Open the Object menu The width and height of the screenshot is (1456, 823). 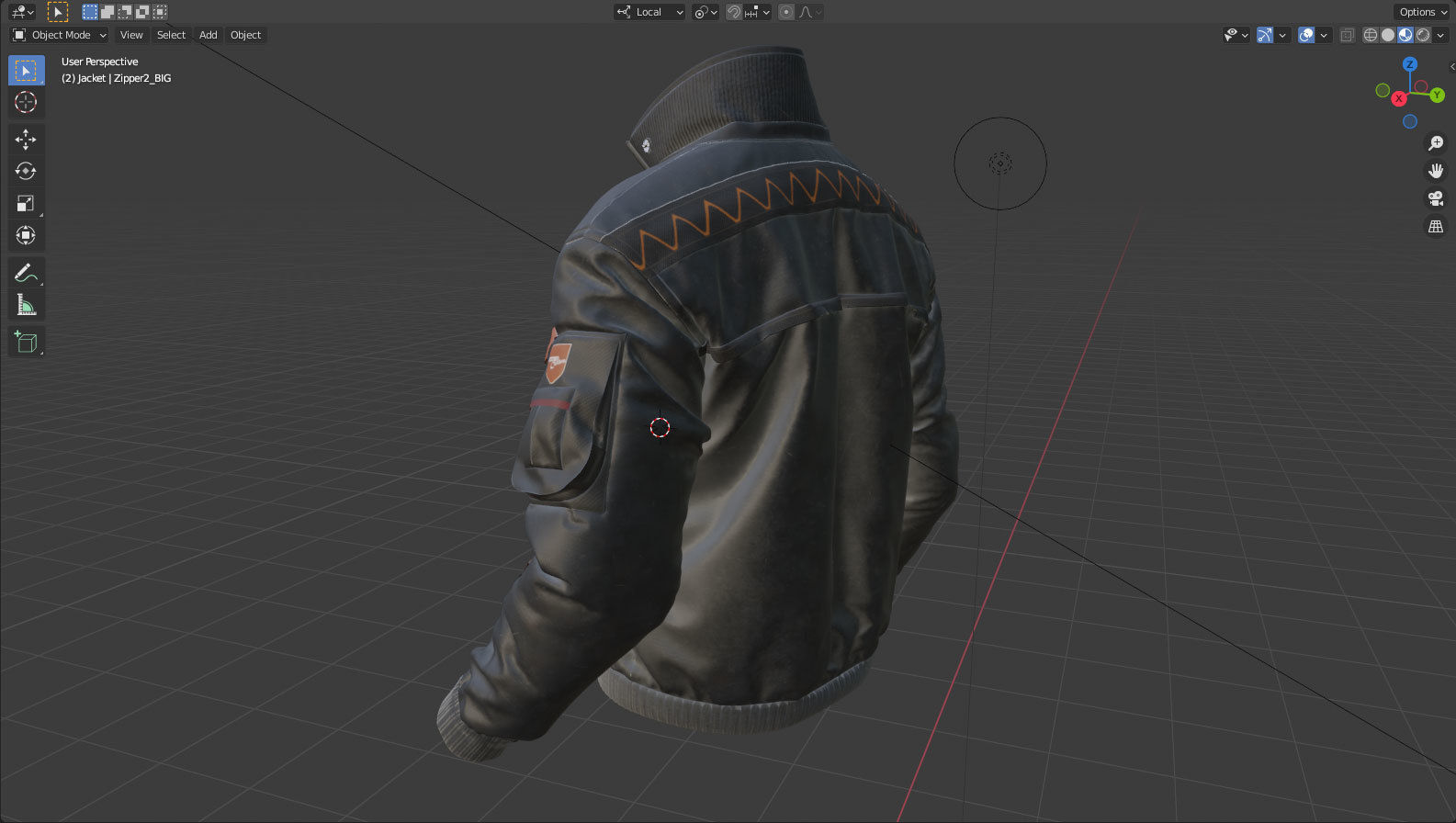click(x=245, y=35)
